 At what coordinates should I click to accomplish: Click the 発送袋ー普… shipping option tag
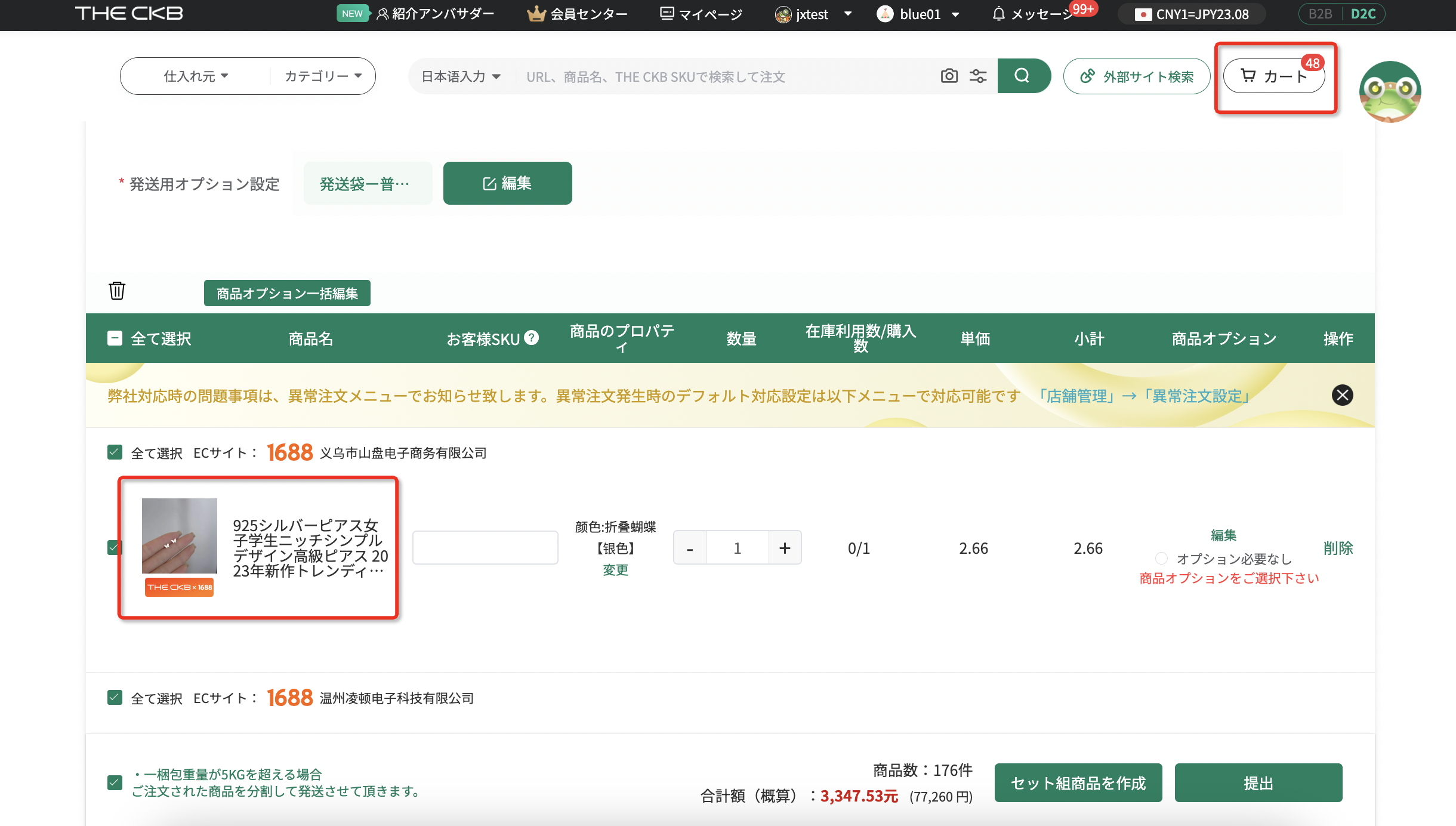pyautogui.click(x=368, y=183)
